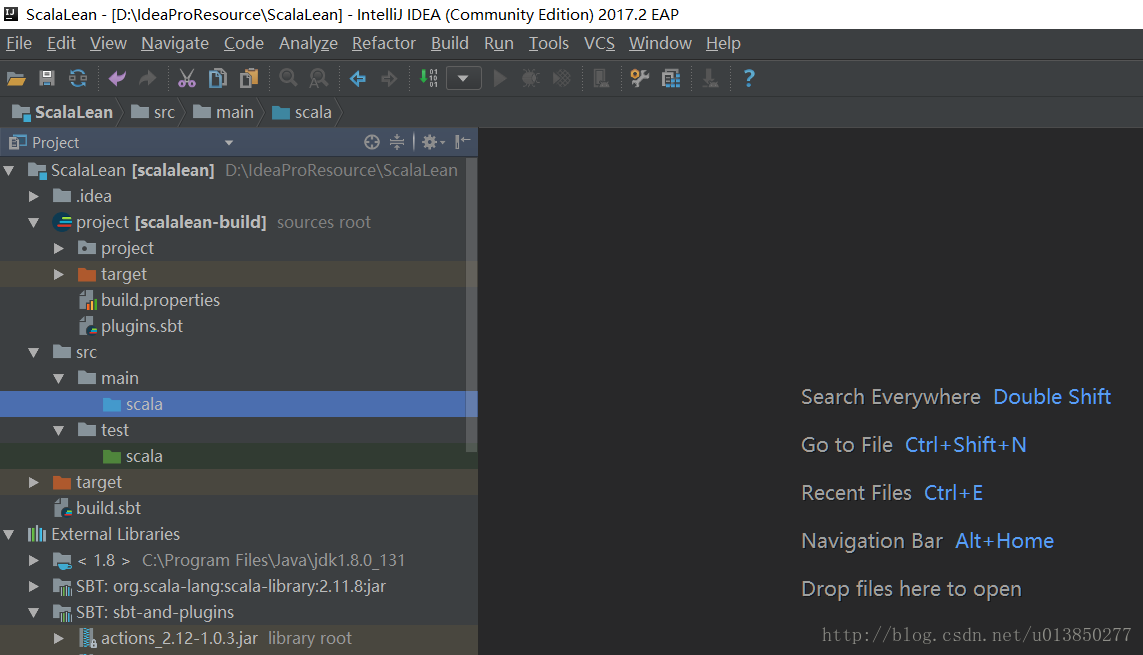The height and width of the screenshot is (655, 1143).
Task: Open the Project panel gear settings
Action: point(432,142)
